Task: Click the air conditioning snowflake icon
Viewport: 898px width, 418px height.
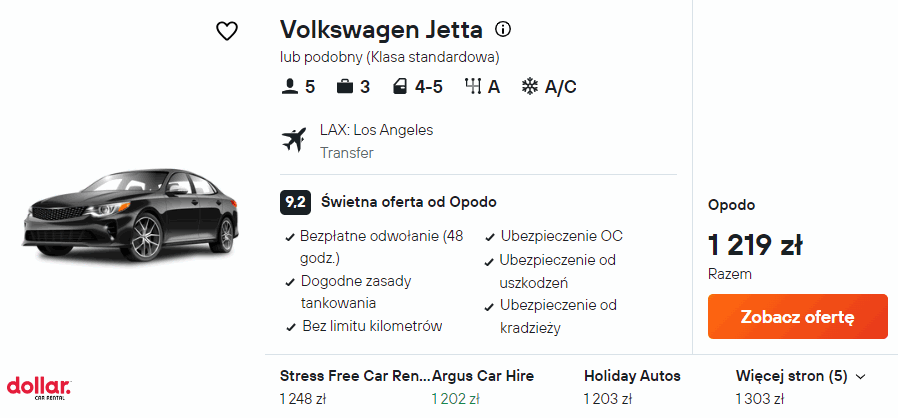Action: point(530,87)
